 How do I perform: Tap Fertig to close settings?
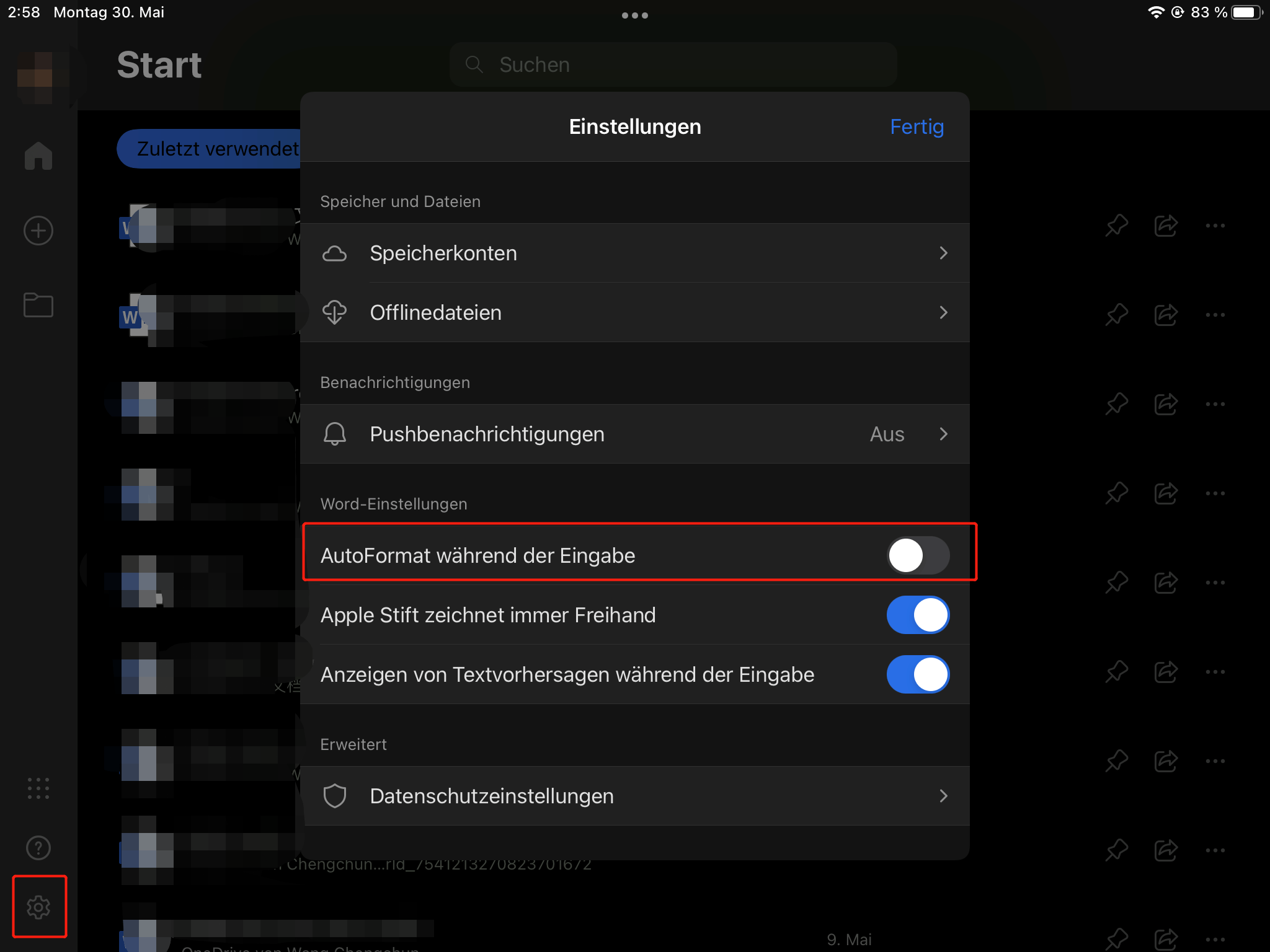pos(917,126)
